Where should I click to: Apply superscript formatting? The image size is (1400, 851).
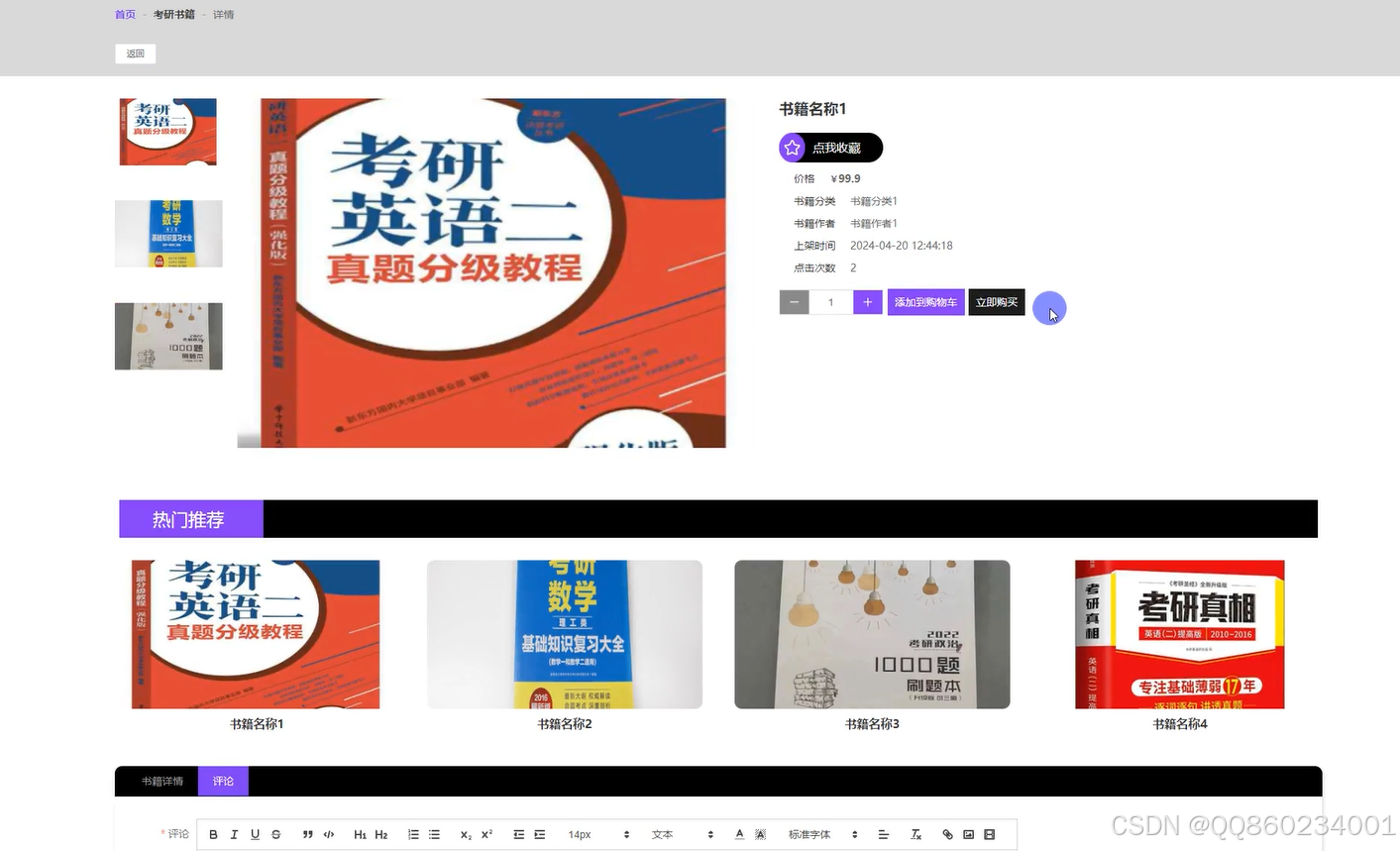[x=486, y=834]
